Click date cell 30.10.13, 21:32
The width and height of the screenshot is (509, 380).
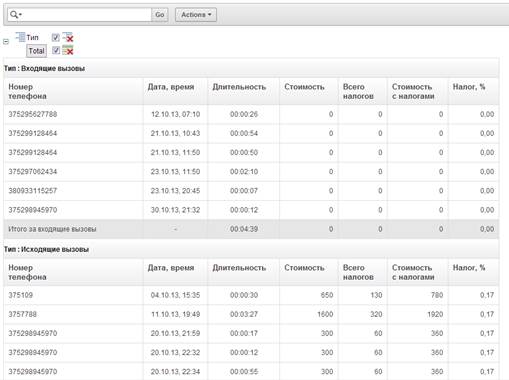point(175,210)
